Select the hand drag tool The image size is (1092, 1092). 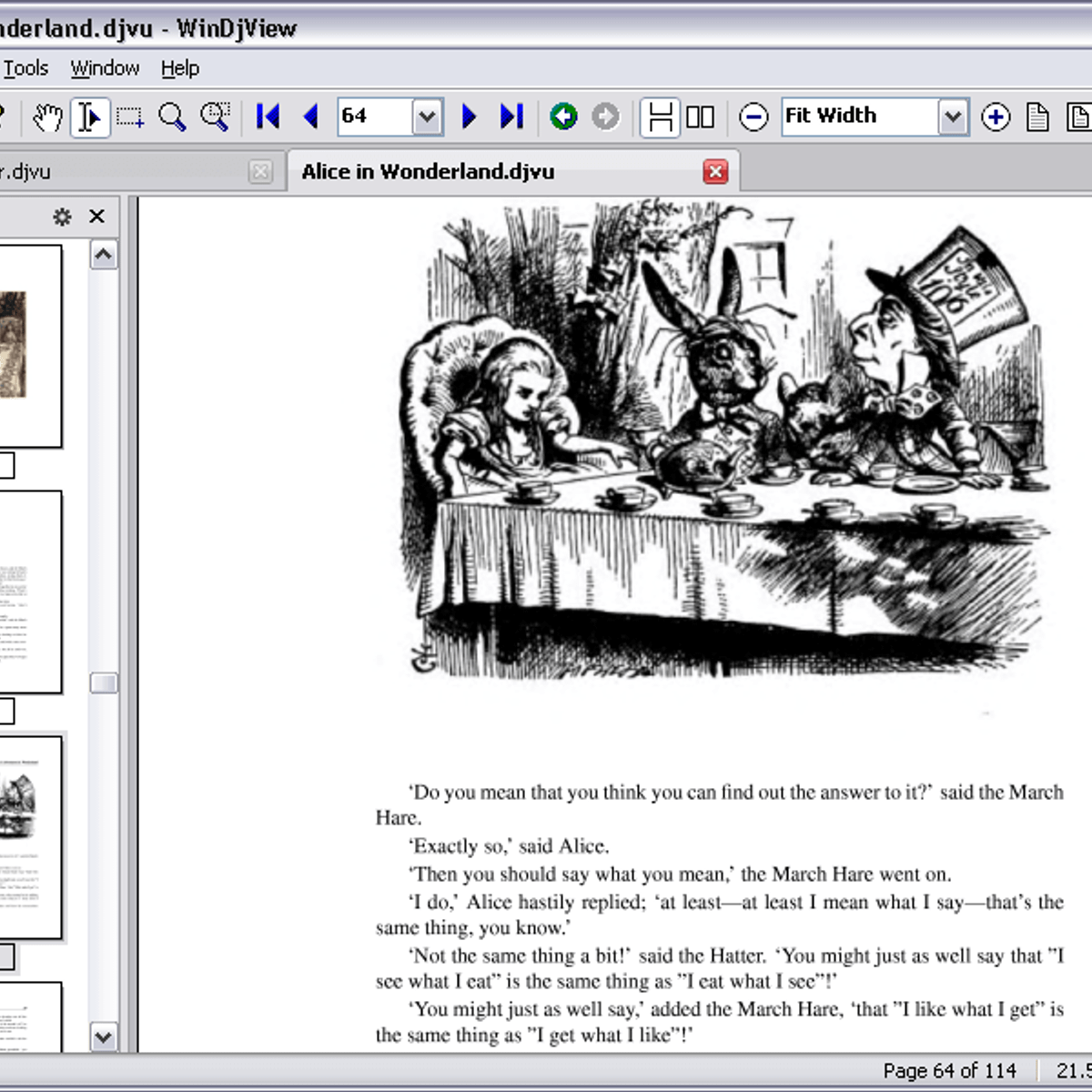point(47,117)
